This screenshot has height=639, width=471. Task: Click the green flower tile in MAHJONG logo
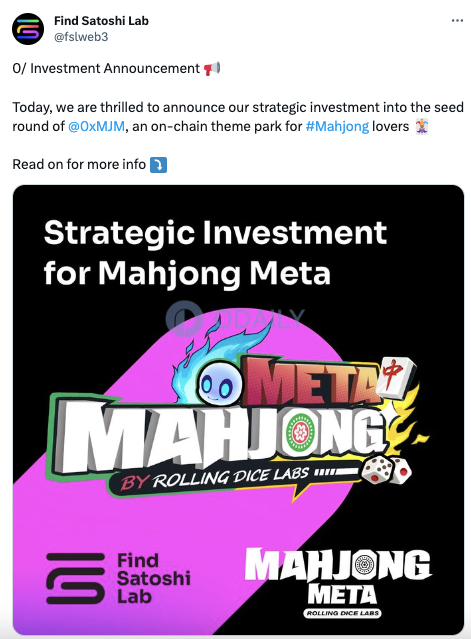(x=301, y=432)
